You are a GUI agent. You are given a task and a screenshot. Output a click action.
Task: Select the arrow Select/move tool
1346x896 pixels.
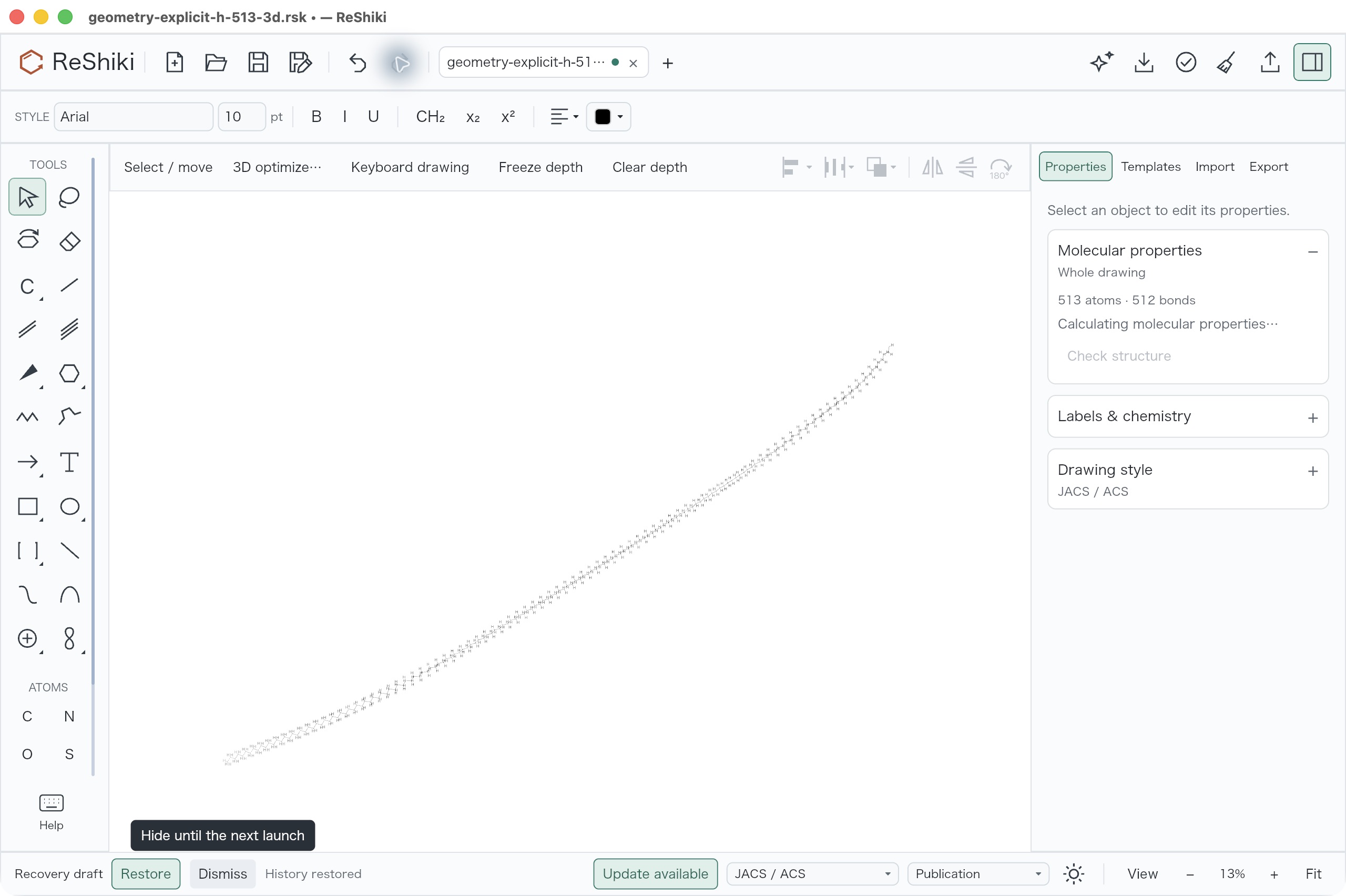coord(27,197)
